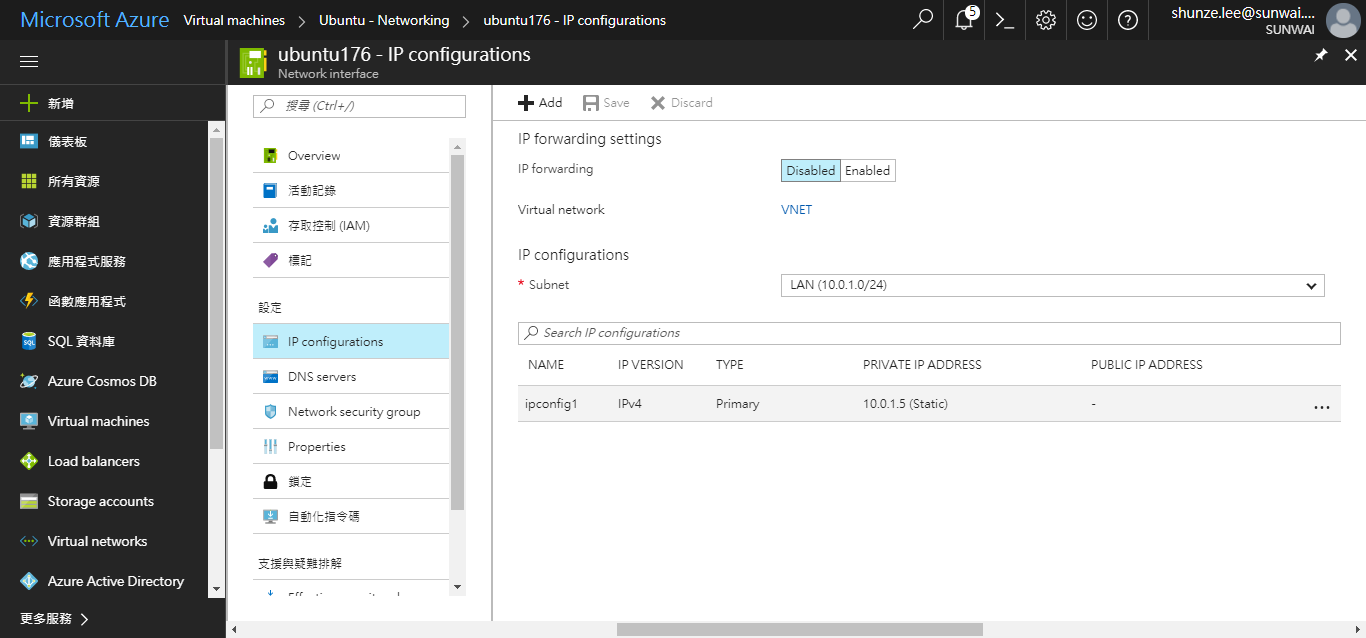Open 鎖定 locks menu item

(x=351, y=482)
